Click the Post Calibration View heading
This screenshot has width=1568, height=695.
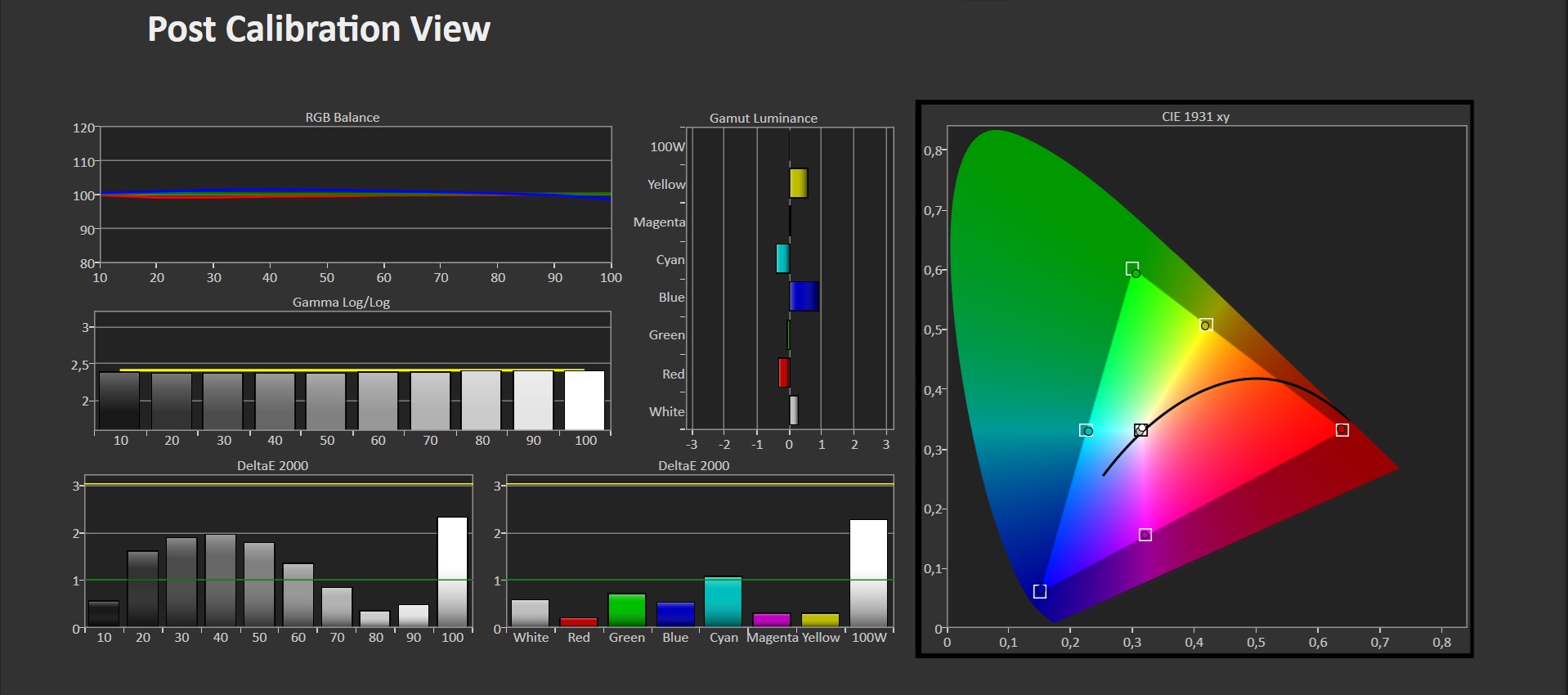tap(319, 29)
